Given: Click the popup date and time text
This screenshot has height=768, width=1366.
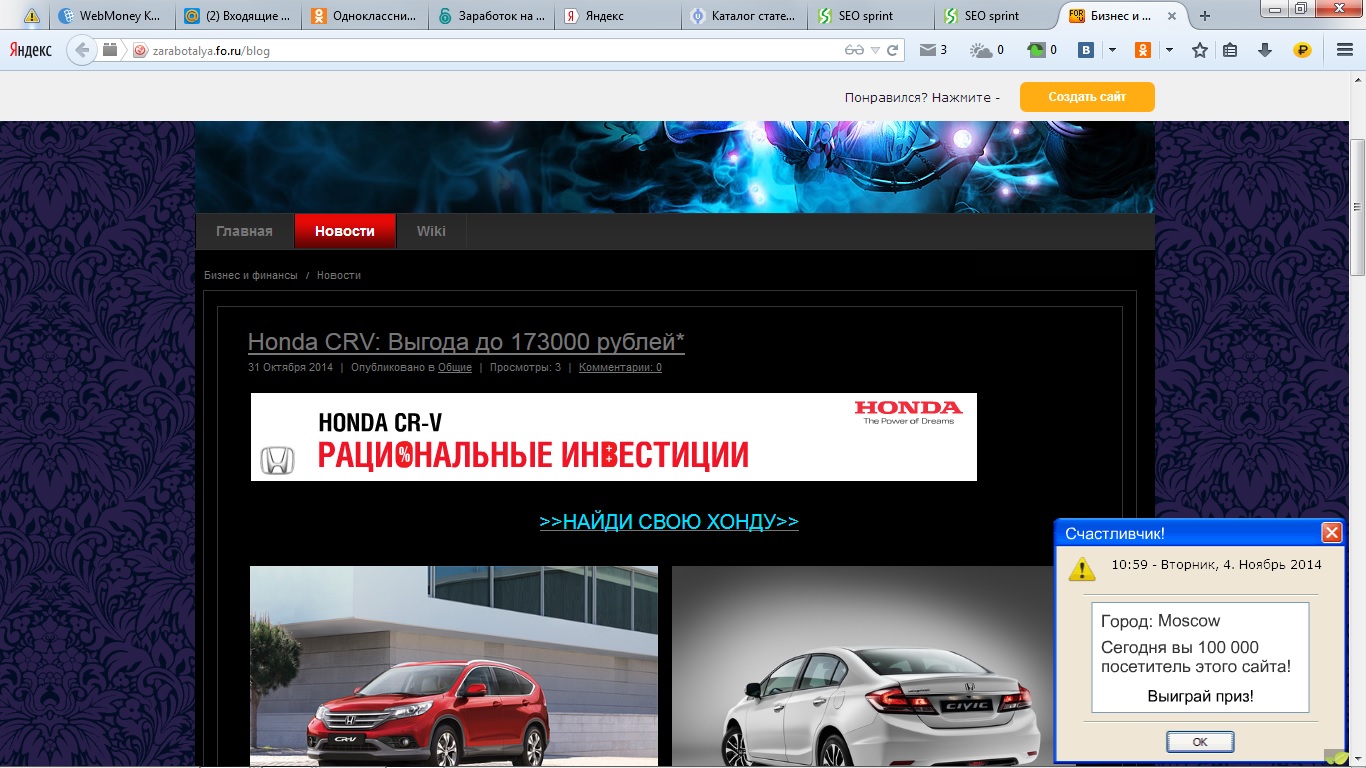Looking at the screenshot, I should (x=1216, y=564).
